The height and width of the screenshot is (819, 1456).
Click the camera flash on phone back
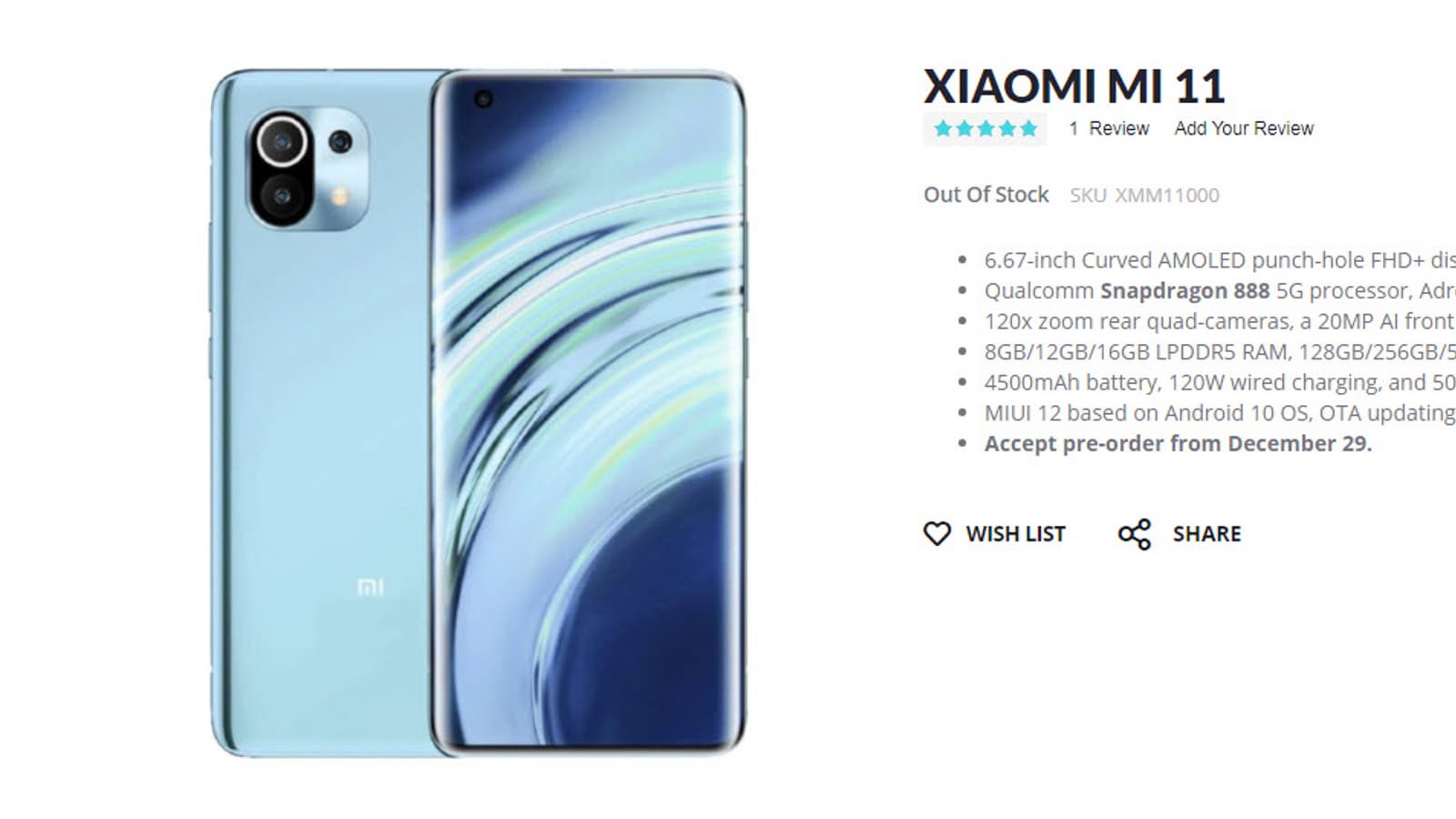[341, 195]
